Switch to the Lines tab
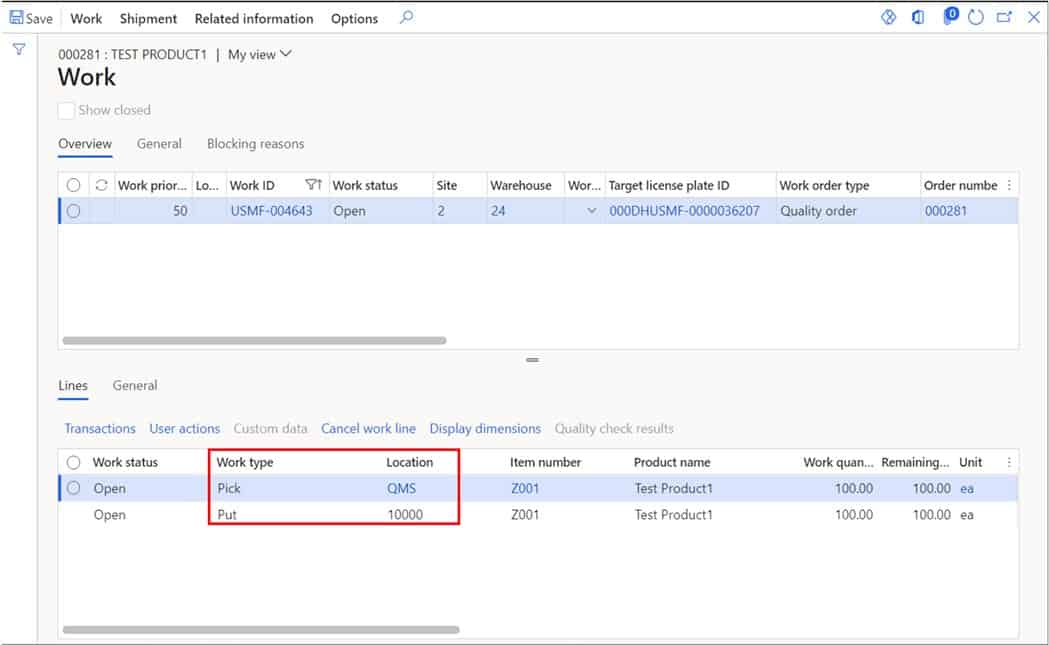The height and width of the screenshot is (645, 1049). [x=73, y=386]
